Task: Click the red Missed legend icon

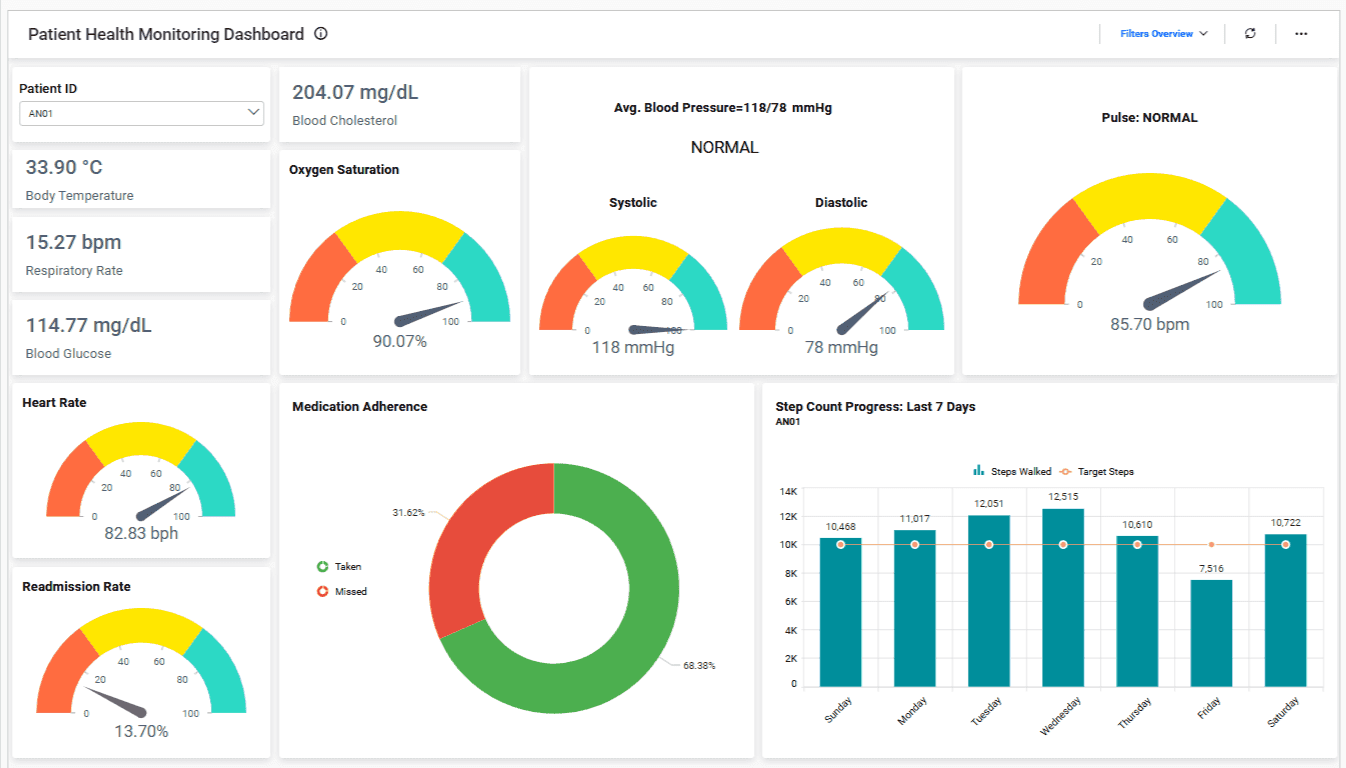Action: (322, 591)
